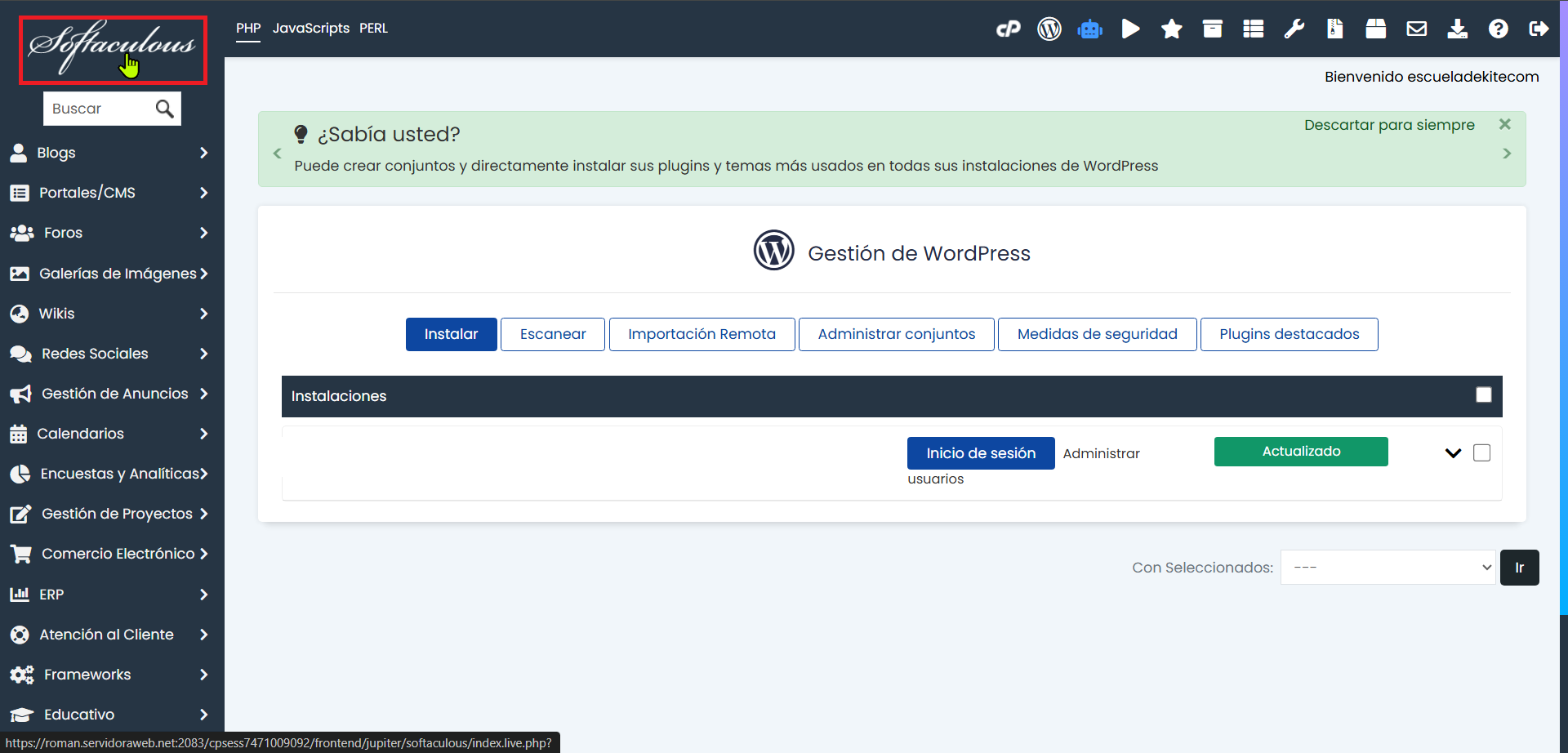
Task: Click the Inicio de sesión button
Action: click(981, 453)
